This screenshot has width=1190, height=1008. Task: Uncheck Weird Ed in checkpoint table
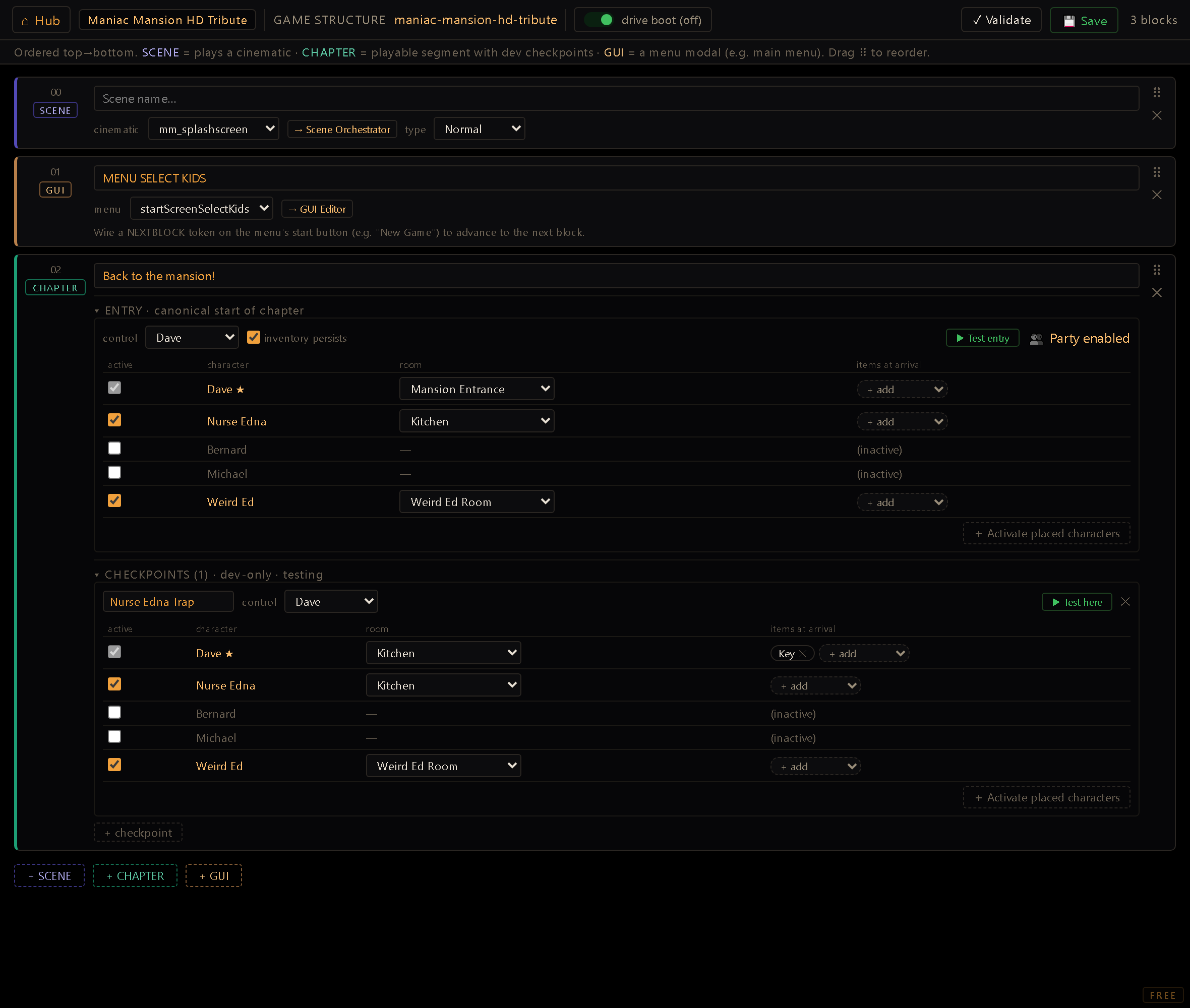coord(114,765)
